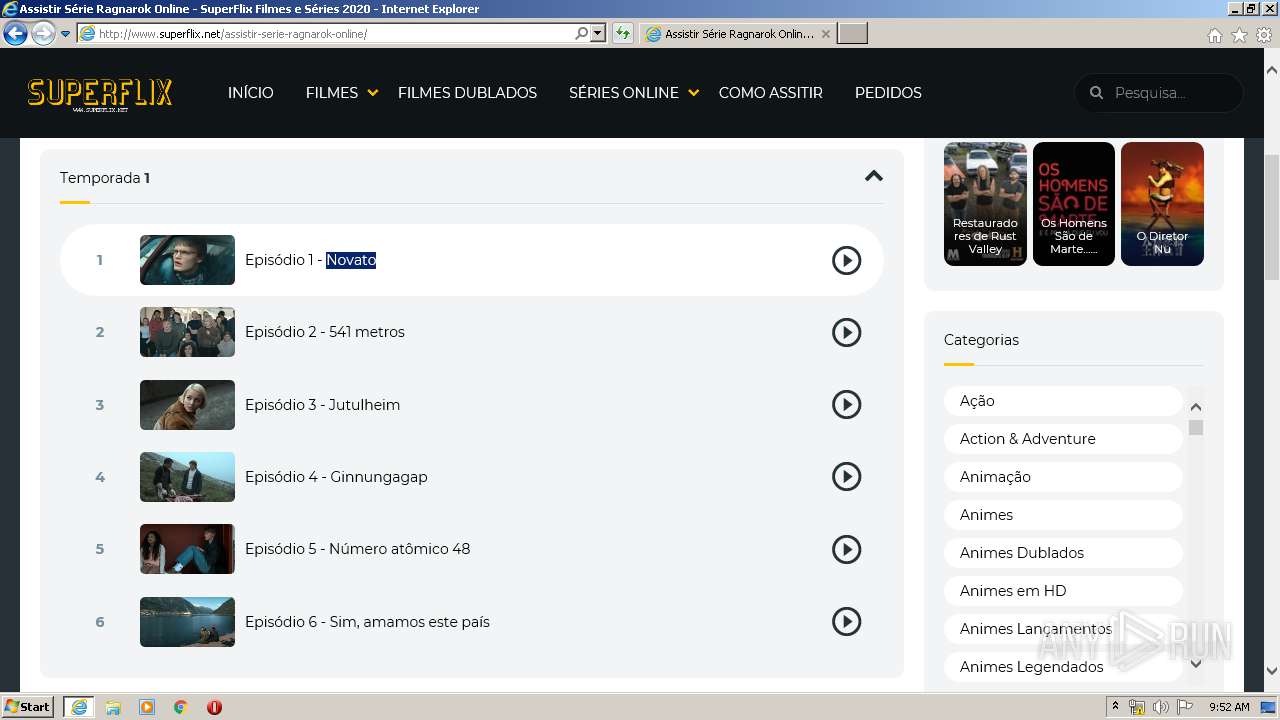
Task: Open Os Homens São de Marte poster
Action: 1073,204
